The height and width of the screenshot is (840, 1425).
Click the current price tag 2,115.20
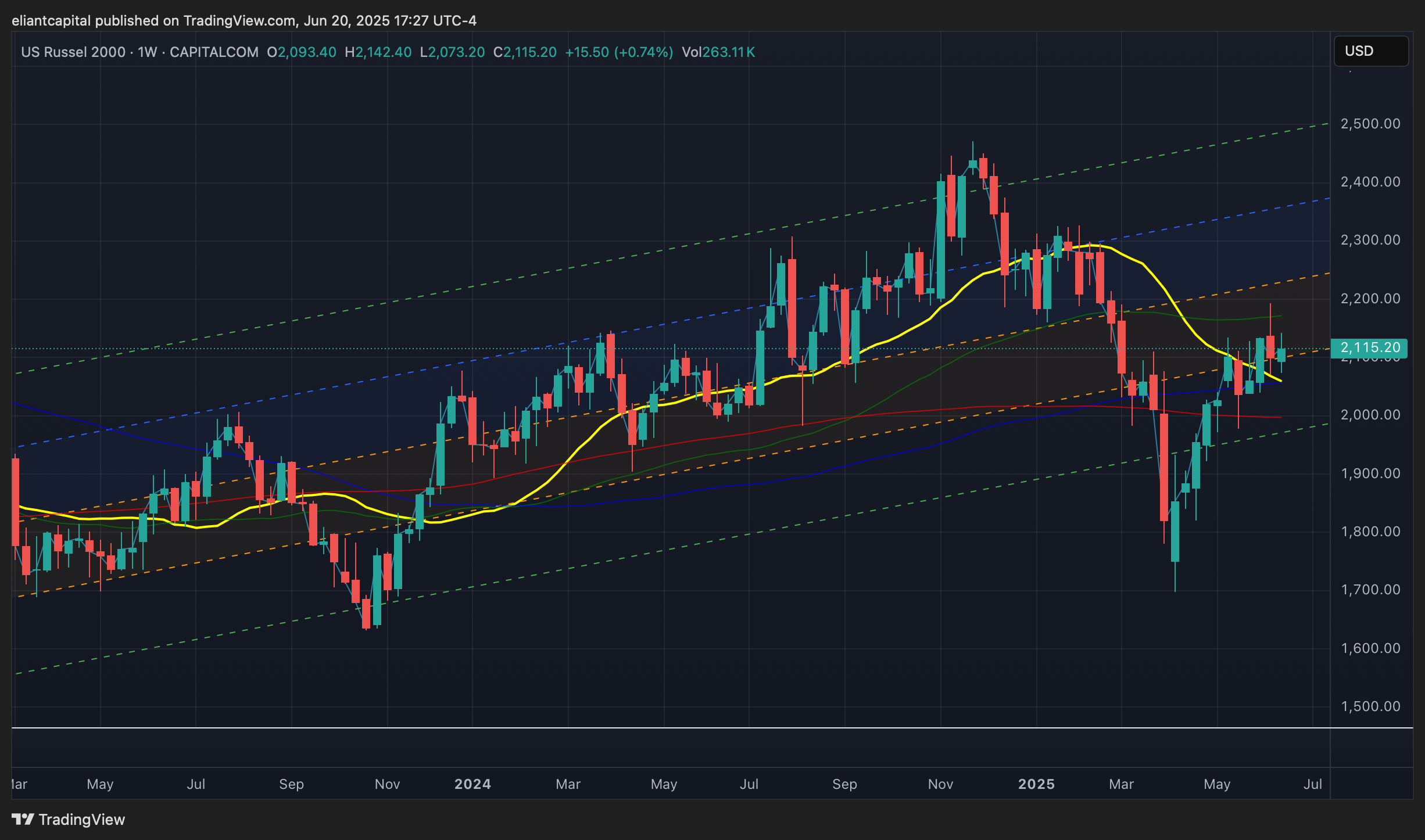coord(1369,348)
